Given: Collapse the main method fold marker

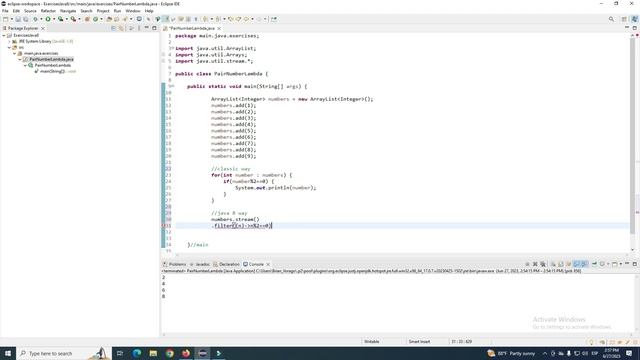Looking at the screenshot, I should 173,86.
